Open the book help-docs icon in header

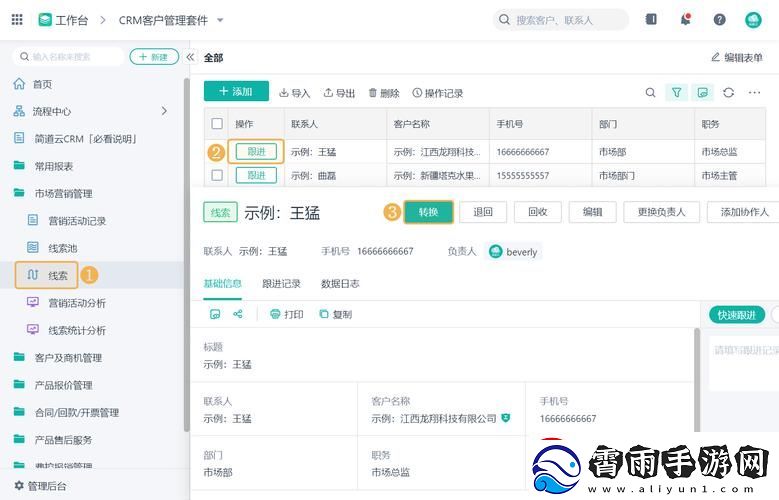[651, 19]
